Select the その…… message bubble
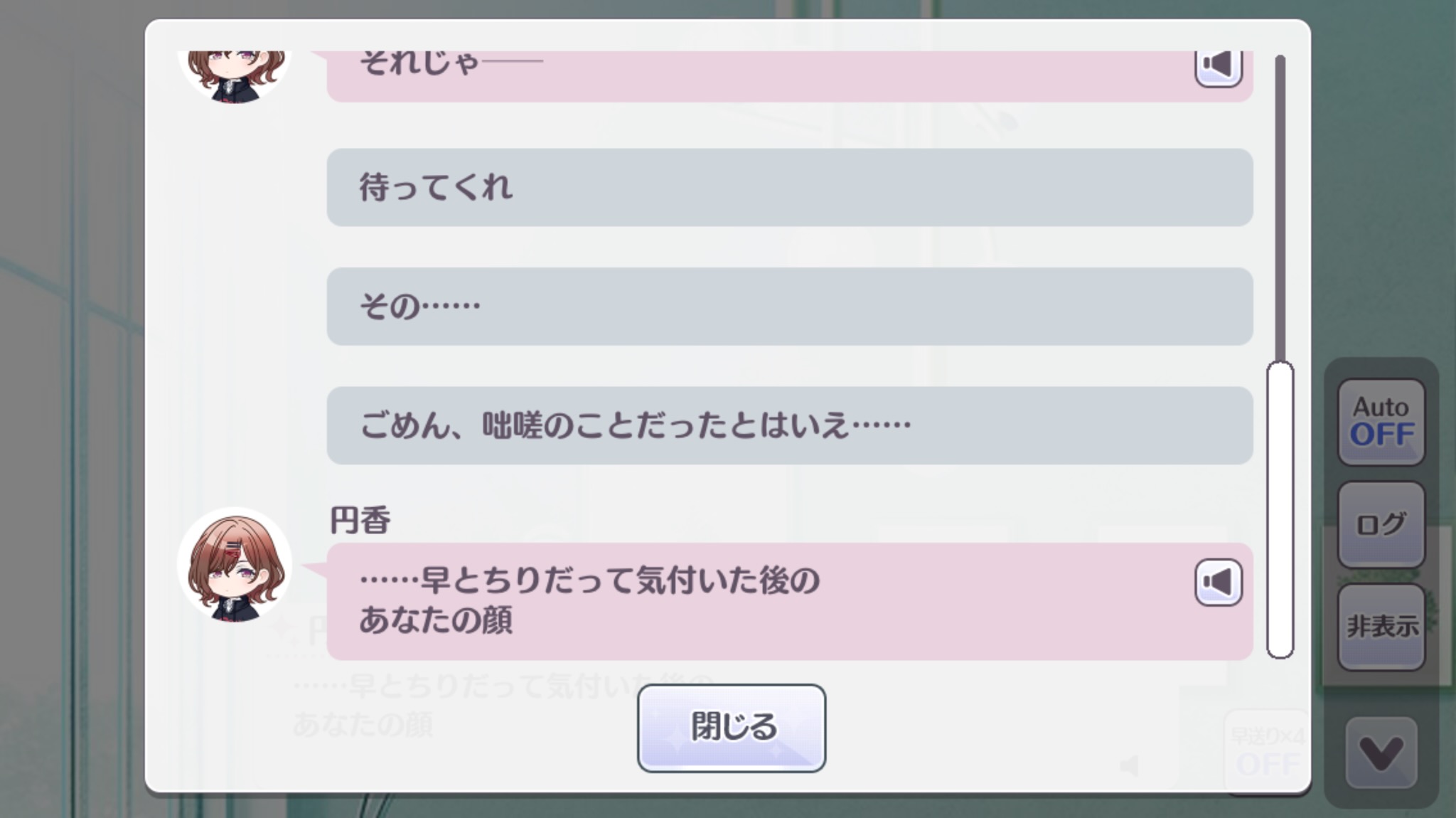1456x818 pixels. [789, 307]
